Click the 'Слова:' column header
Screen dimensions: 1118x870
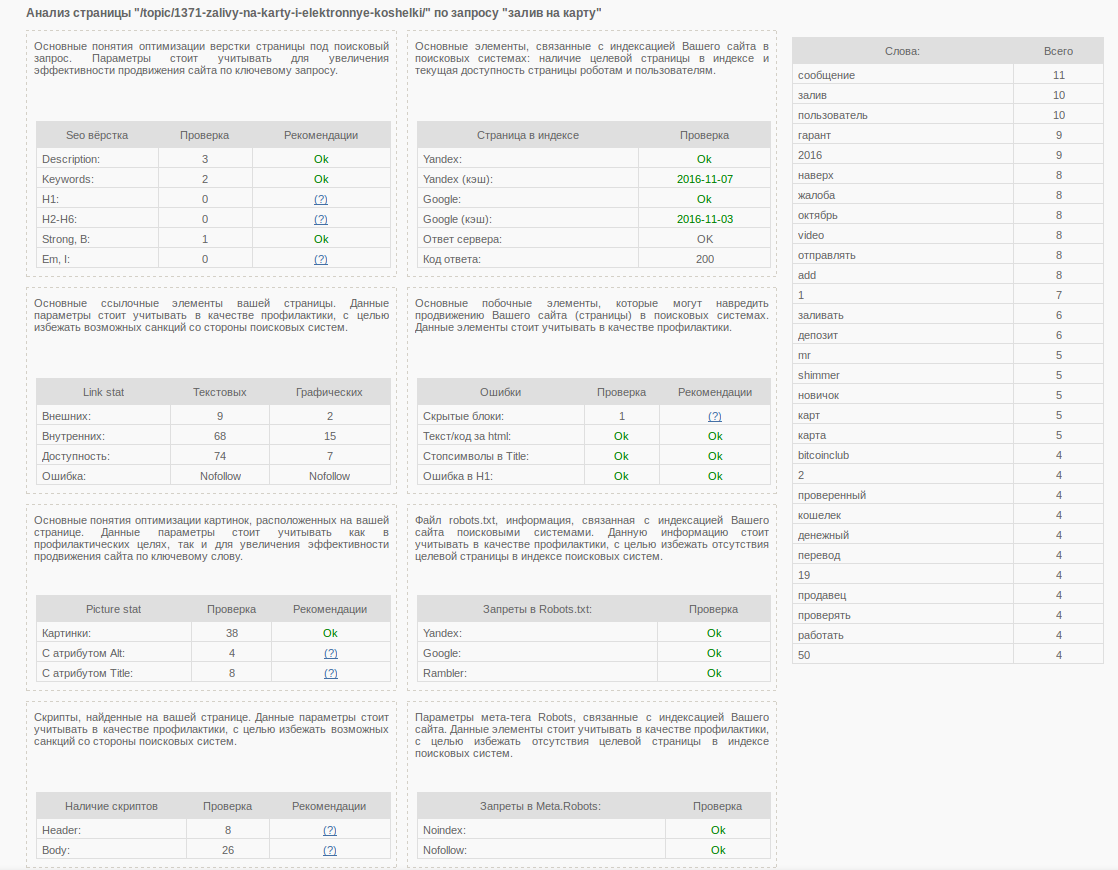tap(902, 51)
